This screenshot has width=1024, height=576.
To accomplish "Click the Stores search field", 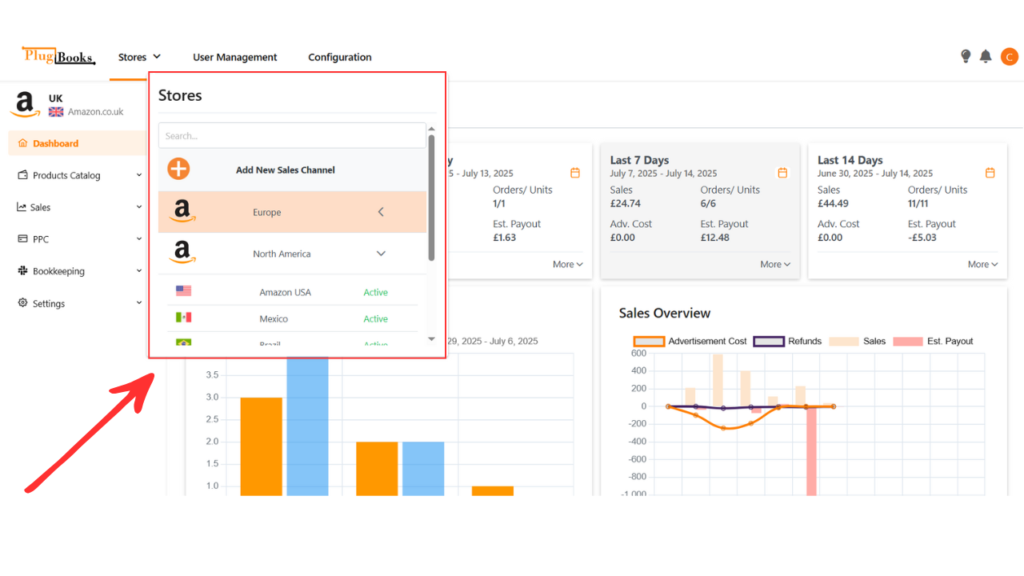I will tap(292, 136).
